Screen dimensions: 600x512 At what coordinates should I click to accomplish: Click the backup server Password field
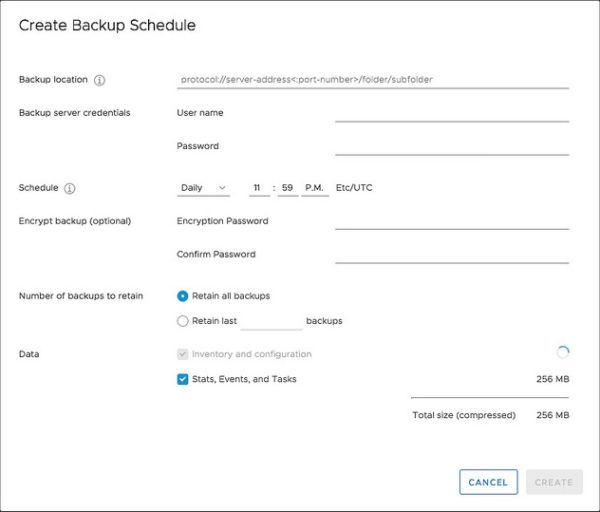point(452,147)
